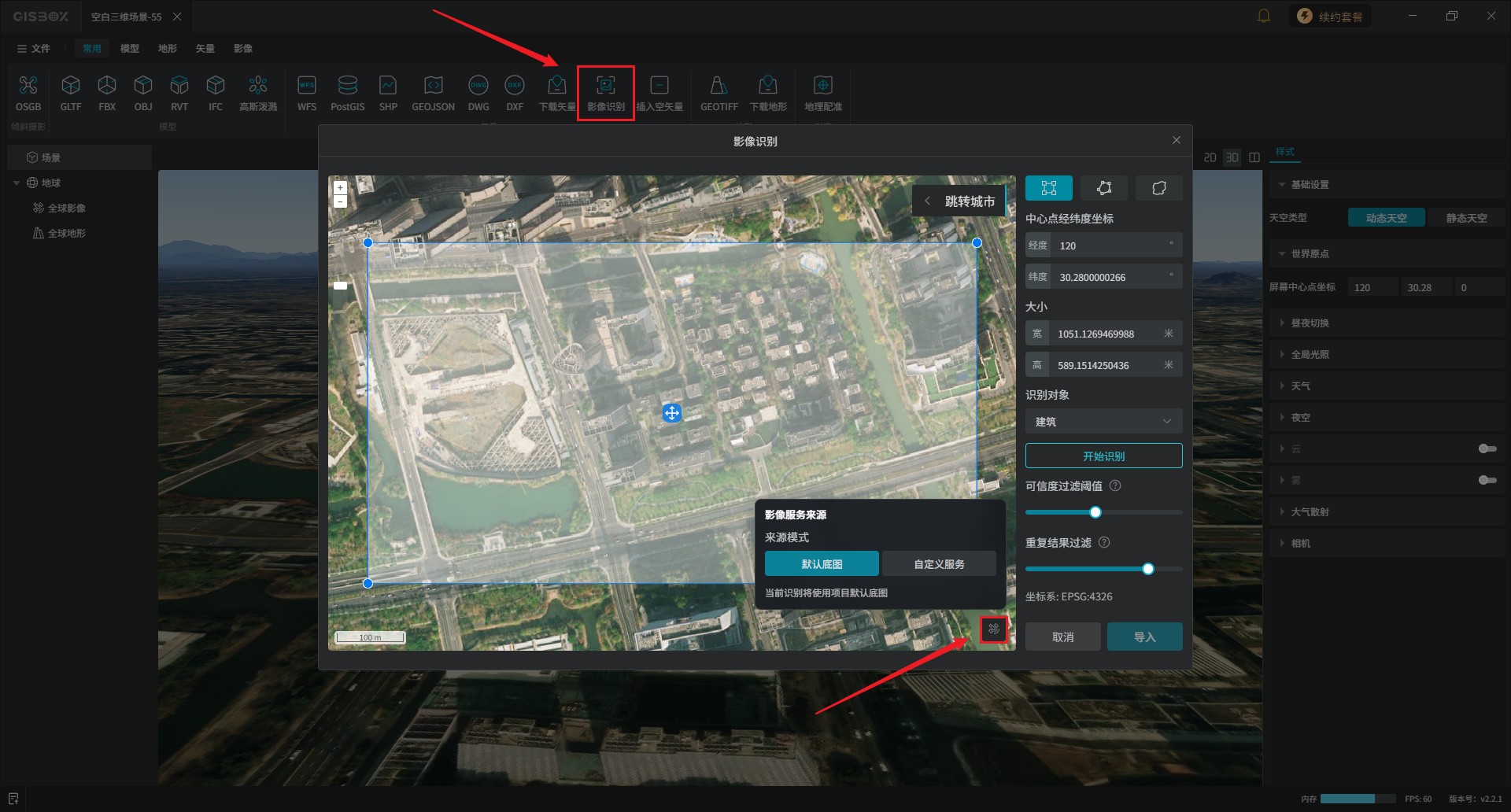Toggle the 雾 fog switch
This screenshot has height=812, width=1511.
[1487, 480]
